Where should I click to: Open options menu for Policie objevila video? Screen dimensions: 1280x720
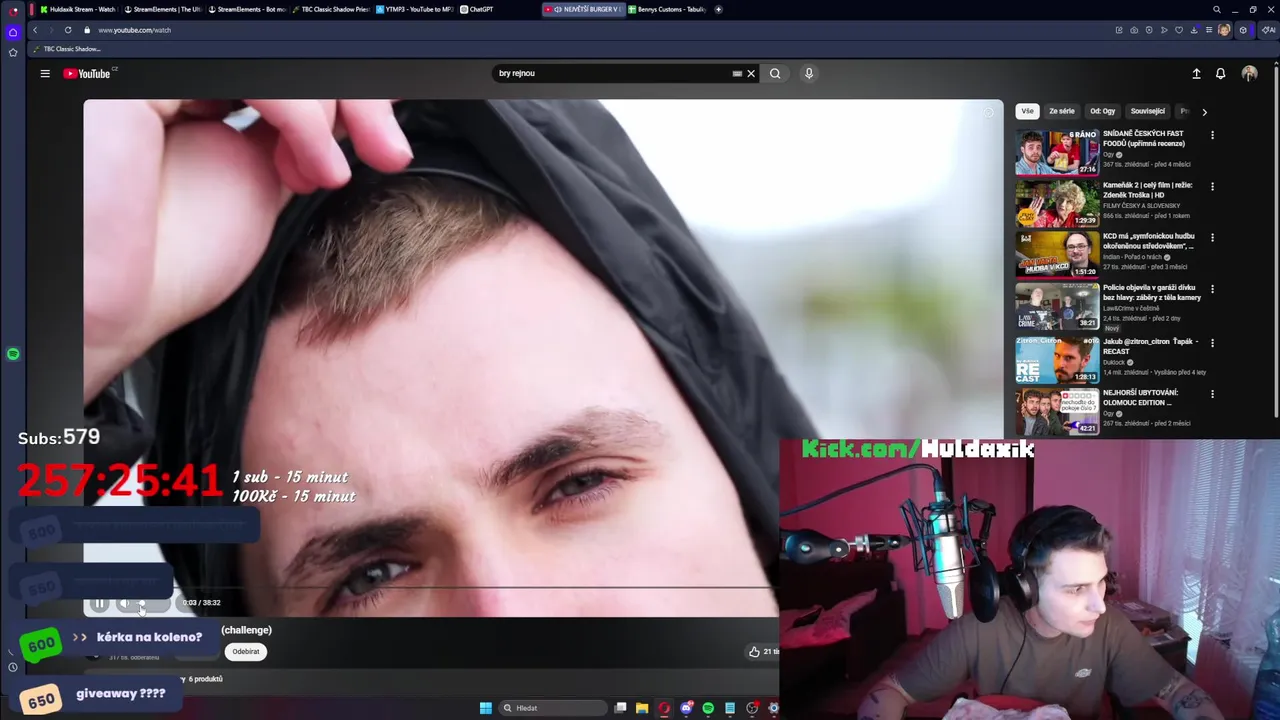(x=1212, y=289)
